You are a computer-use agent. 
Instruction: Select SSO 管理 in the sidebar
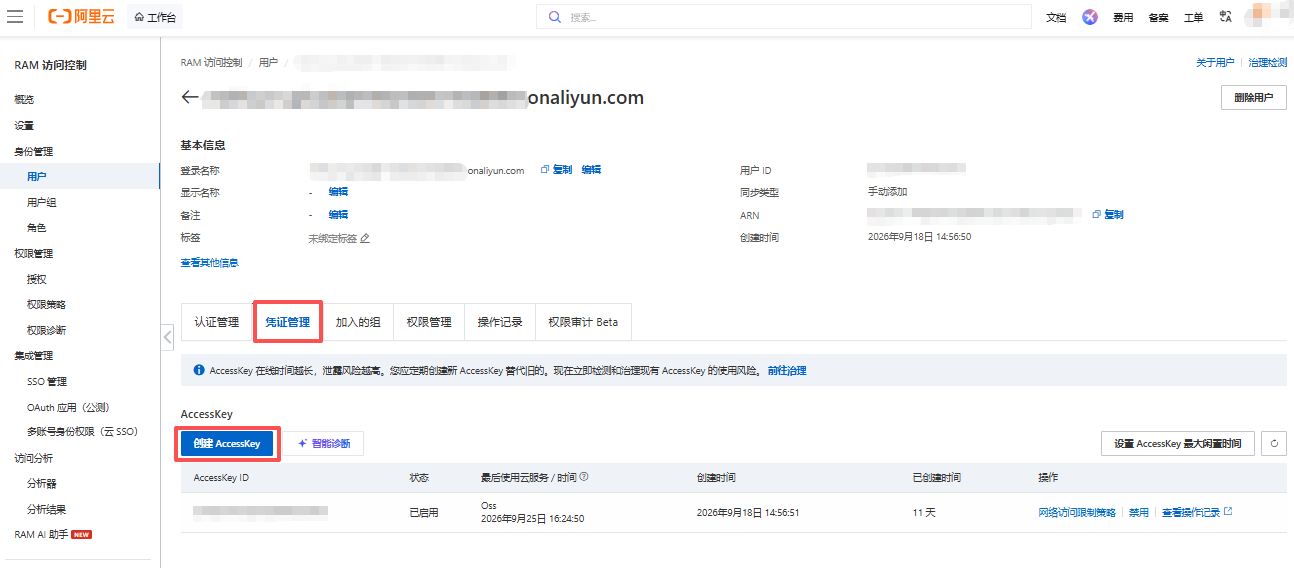(x=47, y=381)
